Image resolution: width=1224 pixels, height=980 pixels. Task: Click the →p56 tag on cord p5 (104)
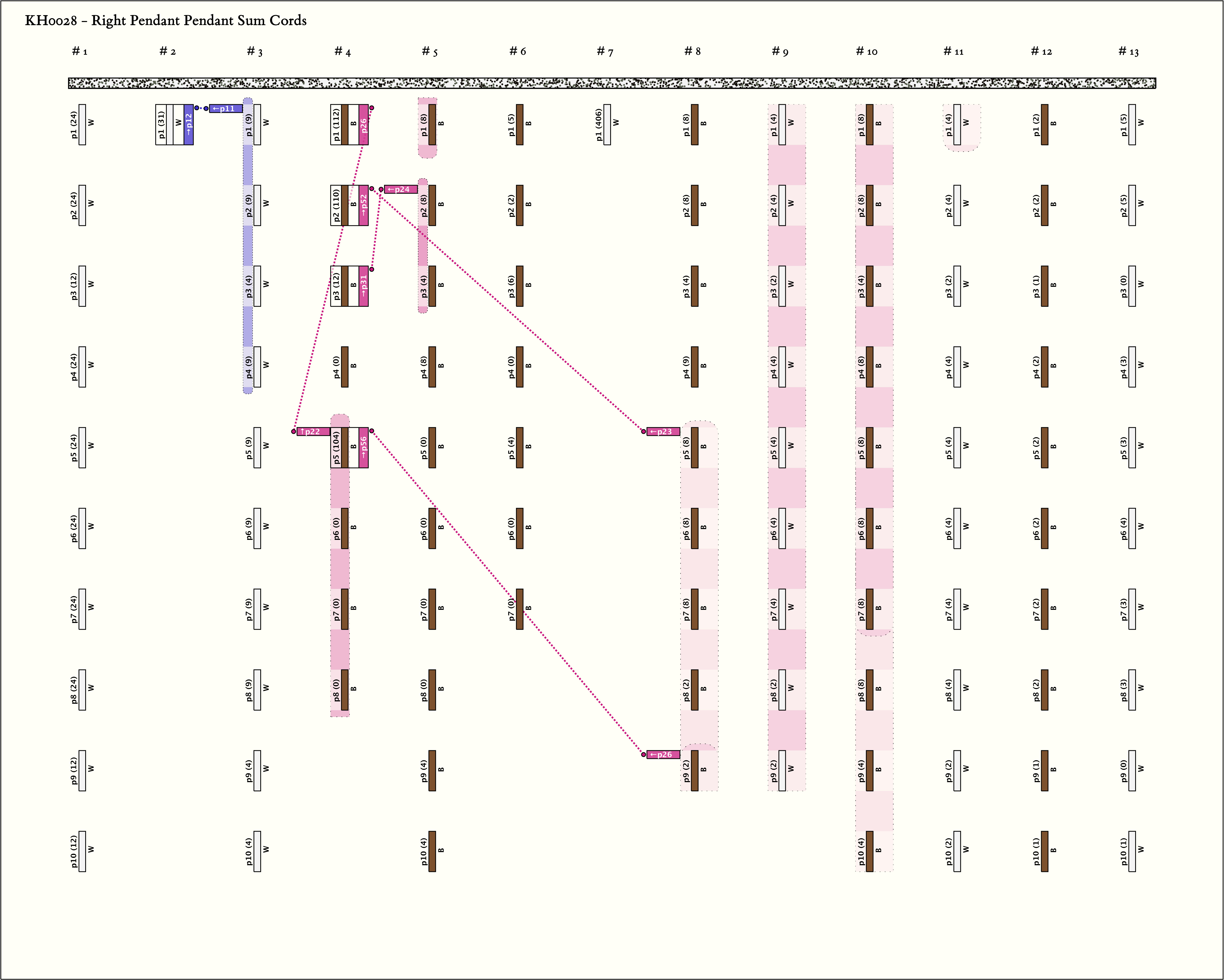tap(363, 447)
